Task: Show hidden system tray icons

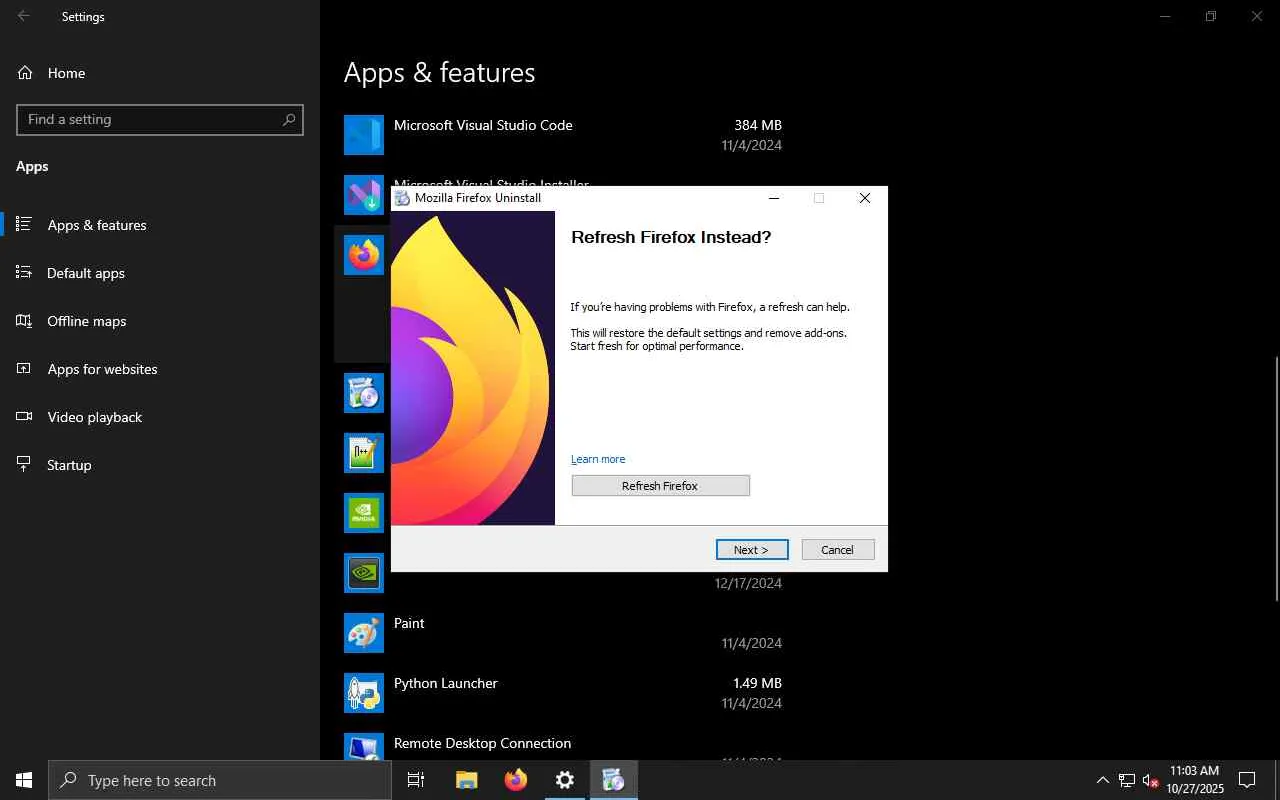Action: (1103, 780)
